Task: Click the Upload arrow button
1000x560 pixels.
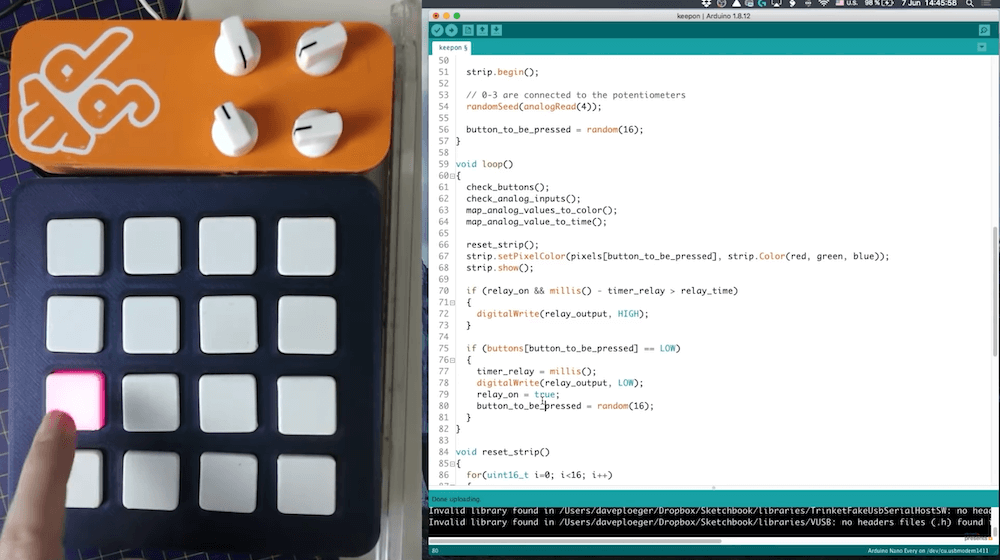Action: point(452,30)
